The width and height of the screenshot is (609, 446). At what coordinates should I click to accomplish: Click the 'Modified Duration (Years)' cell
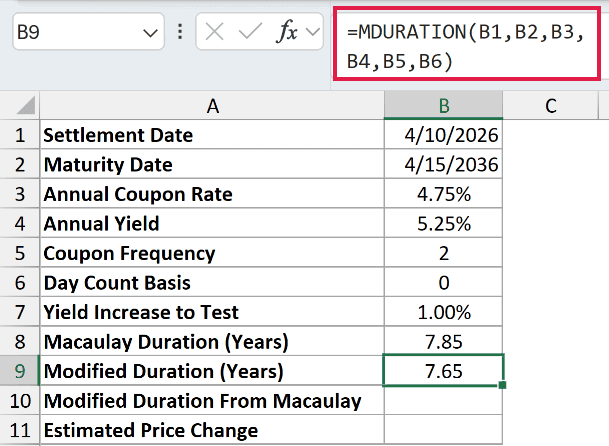click(212, 371)
